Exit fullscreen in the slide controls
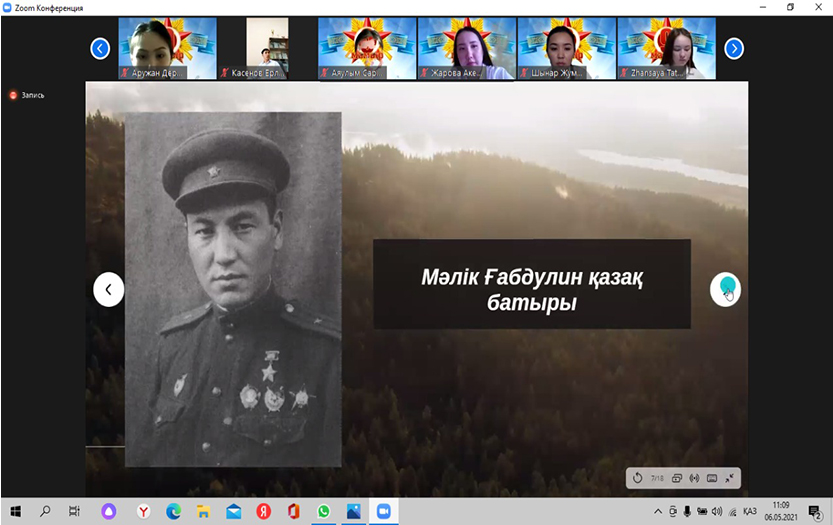Screen dimensions: 833x525 coord(730,478)
